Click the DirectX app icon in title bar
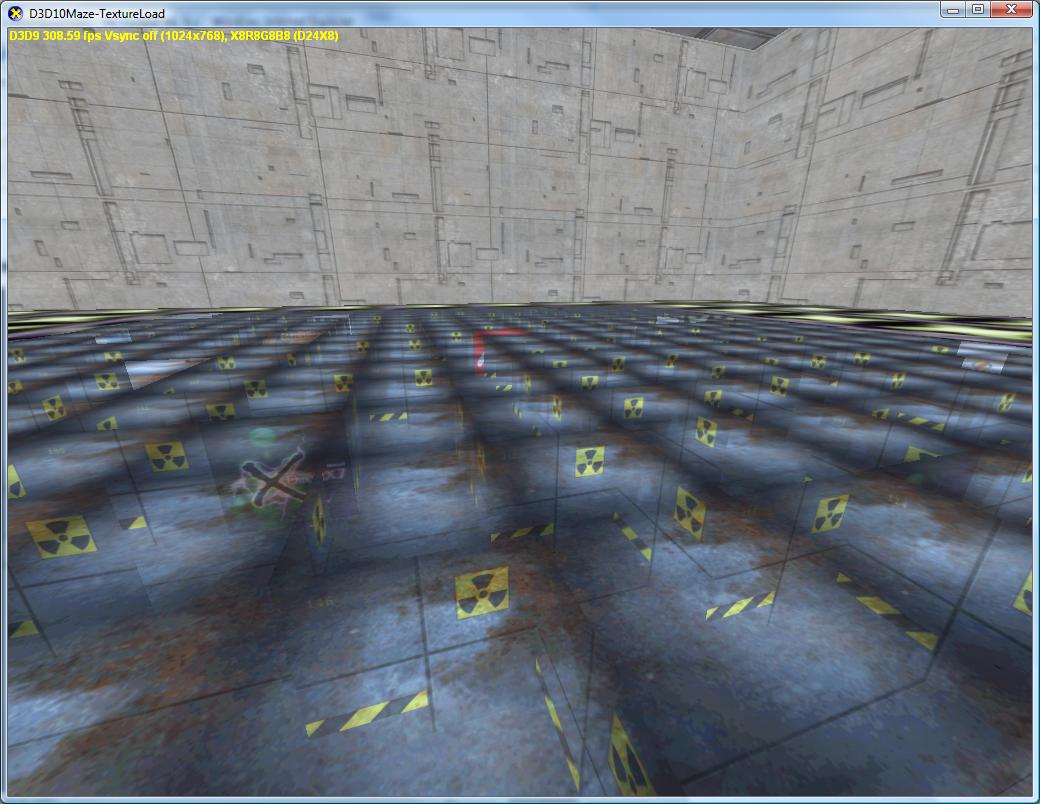Screen dimensions: 1040x804 click(15, 13)
